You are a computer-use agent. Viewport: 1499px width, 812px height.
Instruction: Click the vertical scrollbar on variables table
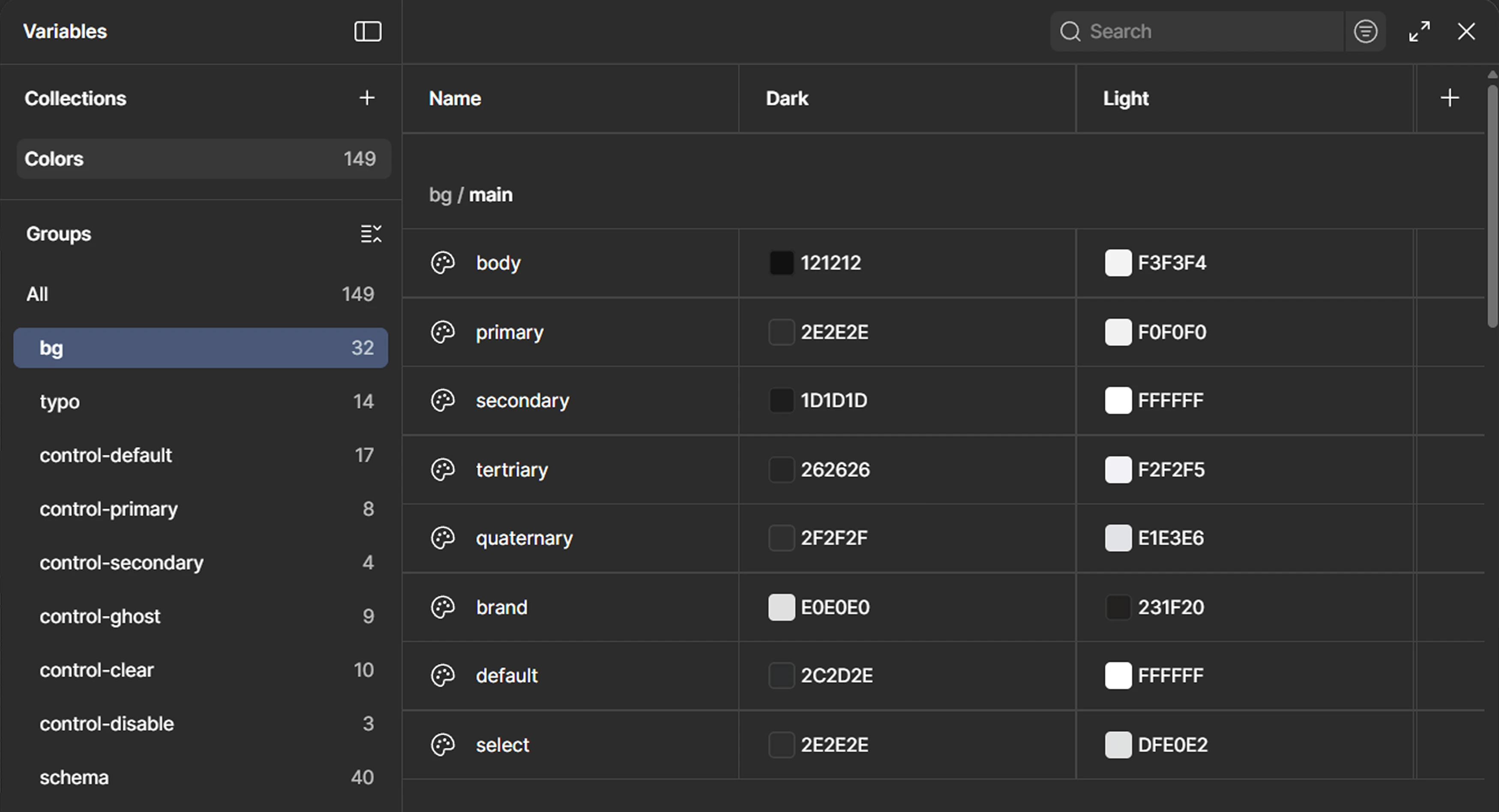pos(1493,206)
